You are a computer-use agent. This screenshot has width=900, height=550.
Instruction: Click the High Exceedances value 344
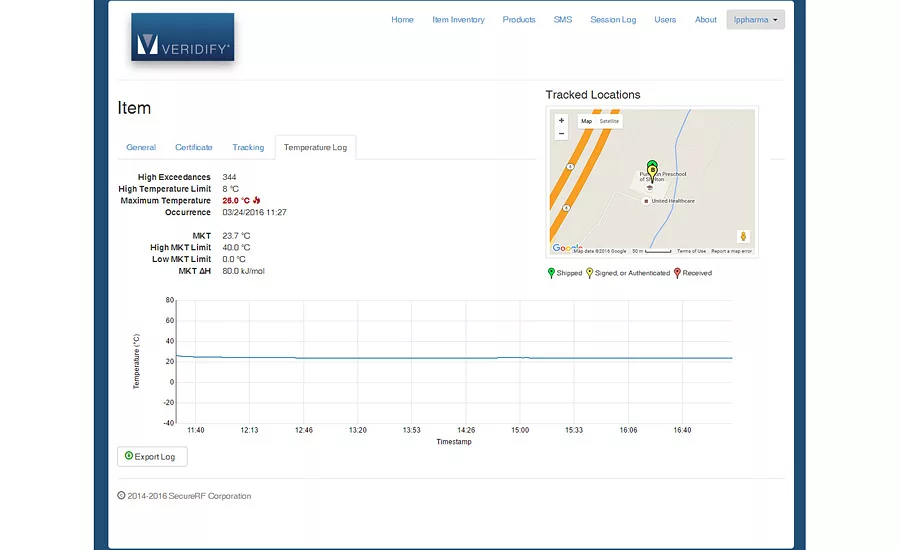[x=229, y=177]
